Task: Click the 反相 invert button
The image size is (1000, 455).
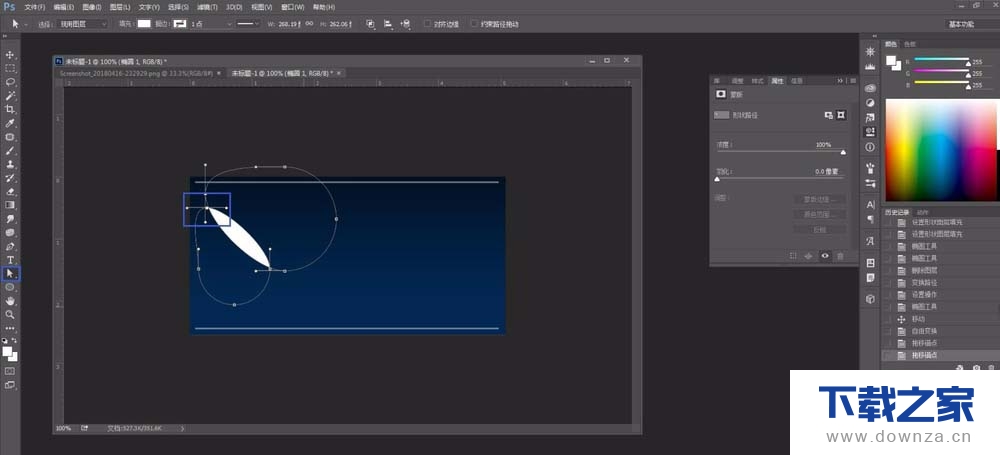Action: click(820, 229)
